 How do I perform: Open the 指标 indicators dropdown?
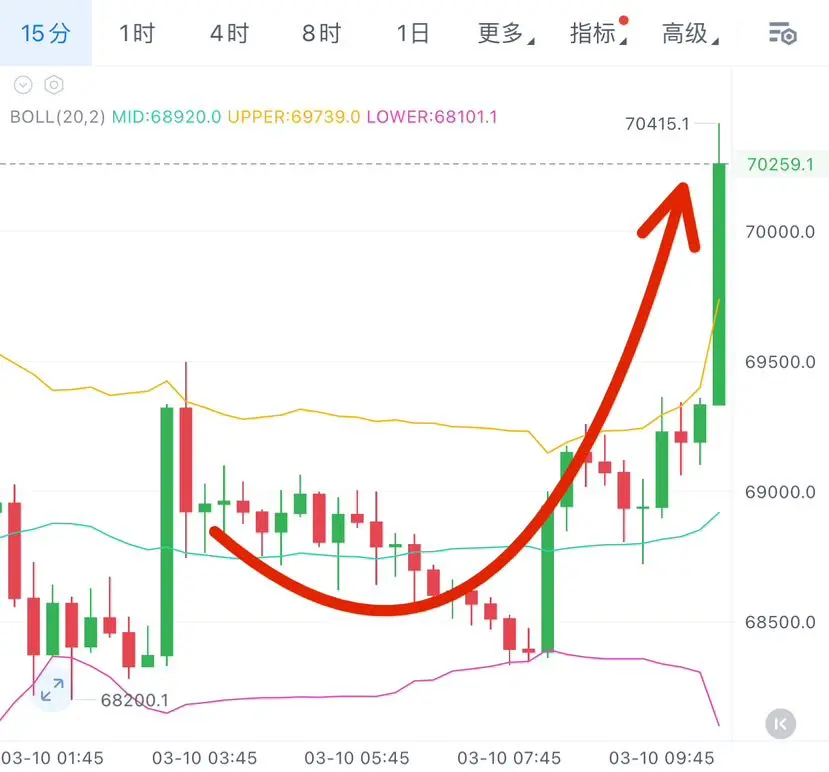(x=598, y=33)
